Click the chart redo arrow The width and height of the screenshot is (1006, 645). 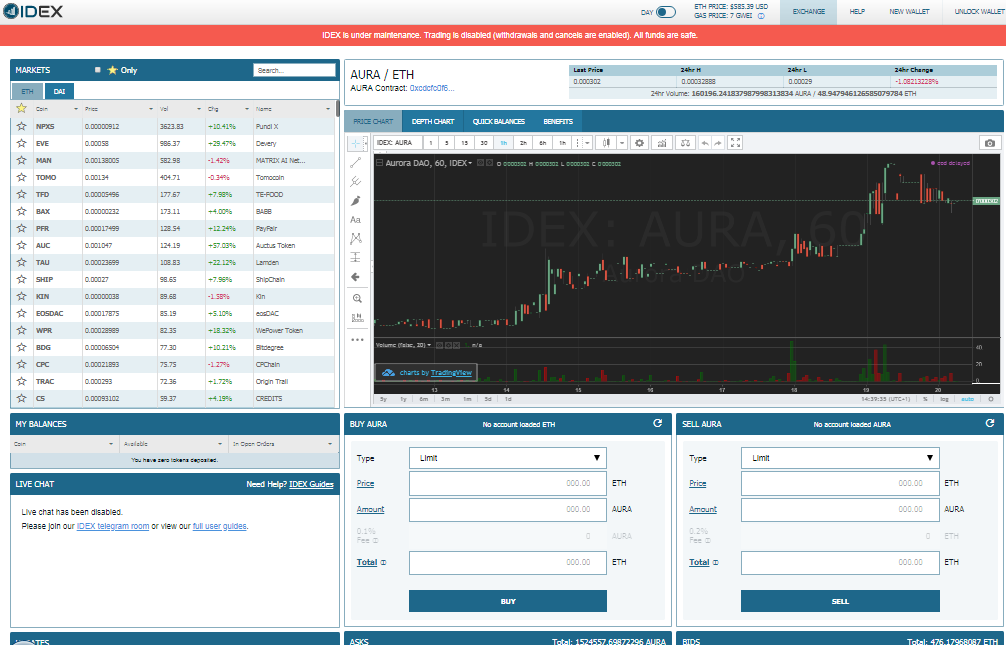pos(718,142)
